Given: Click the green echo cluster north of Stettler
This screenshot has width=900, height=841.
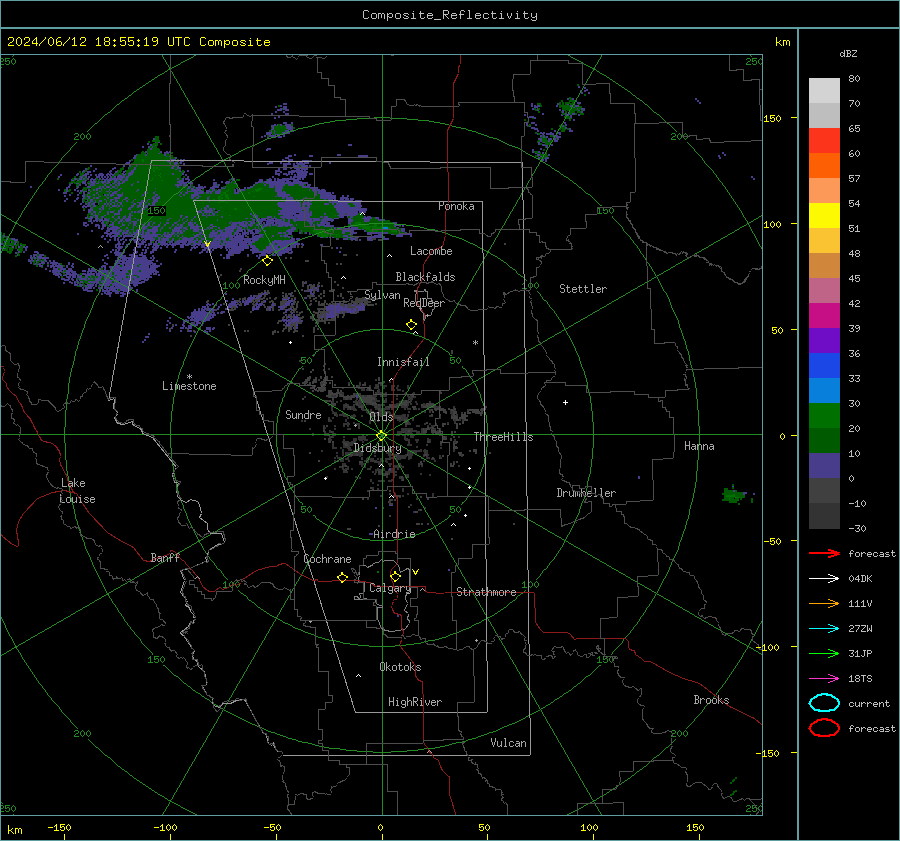Looking at the screenshot, I should pyautogui.click(x=569, y=107).
